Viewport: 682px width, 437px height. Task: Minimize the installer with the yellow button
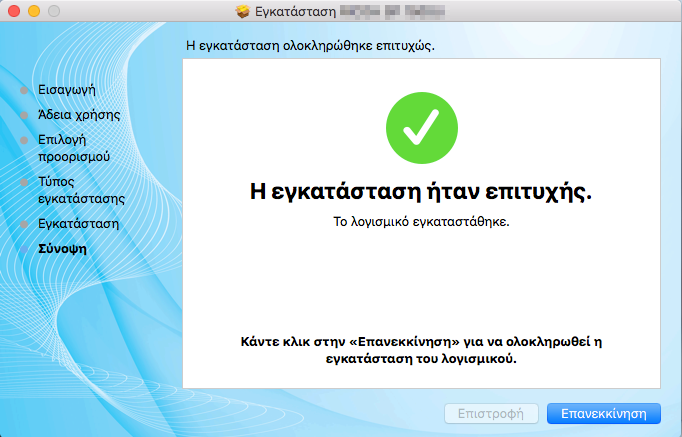pyautogui.click(x=34, y=11)
